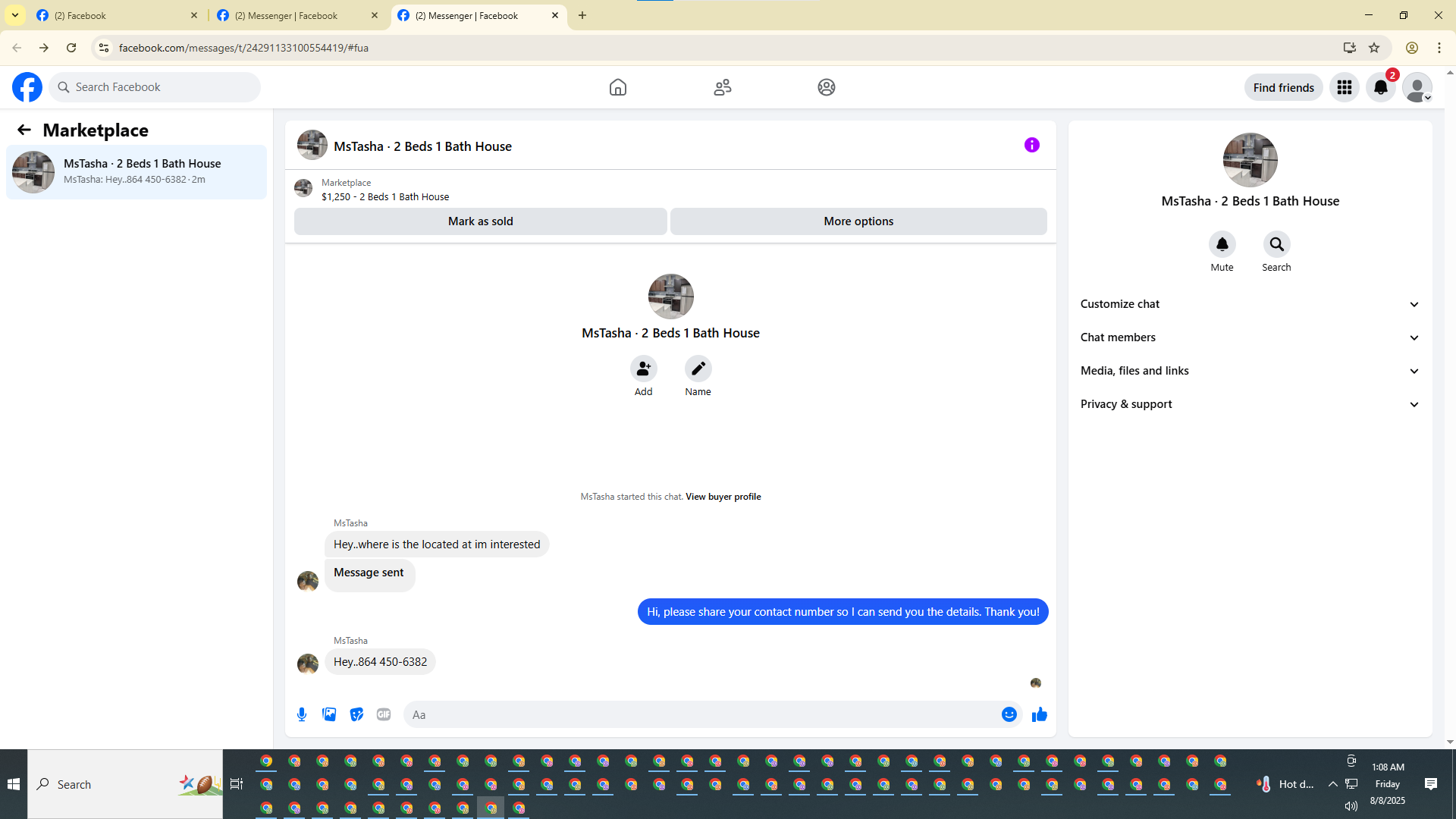Mute this conversation with bell icon
The height and width of the screenshot is (819, 1456).
click(1222, 244)
